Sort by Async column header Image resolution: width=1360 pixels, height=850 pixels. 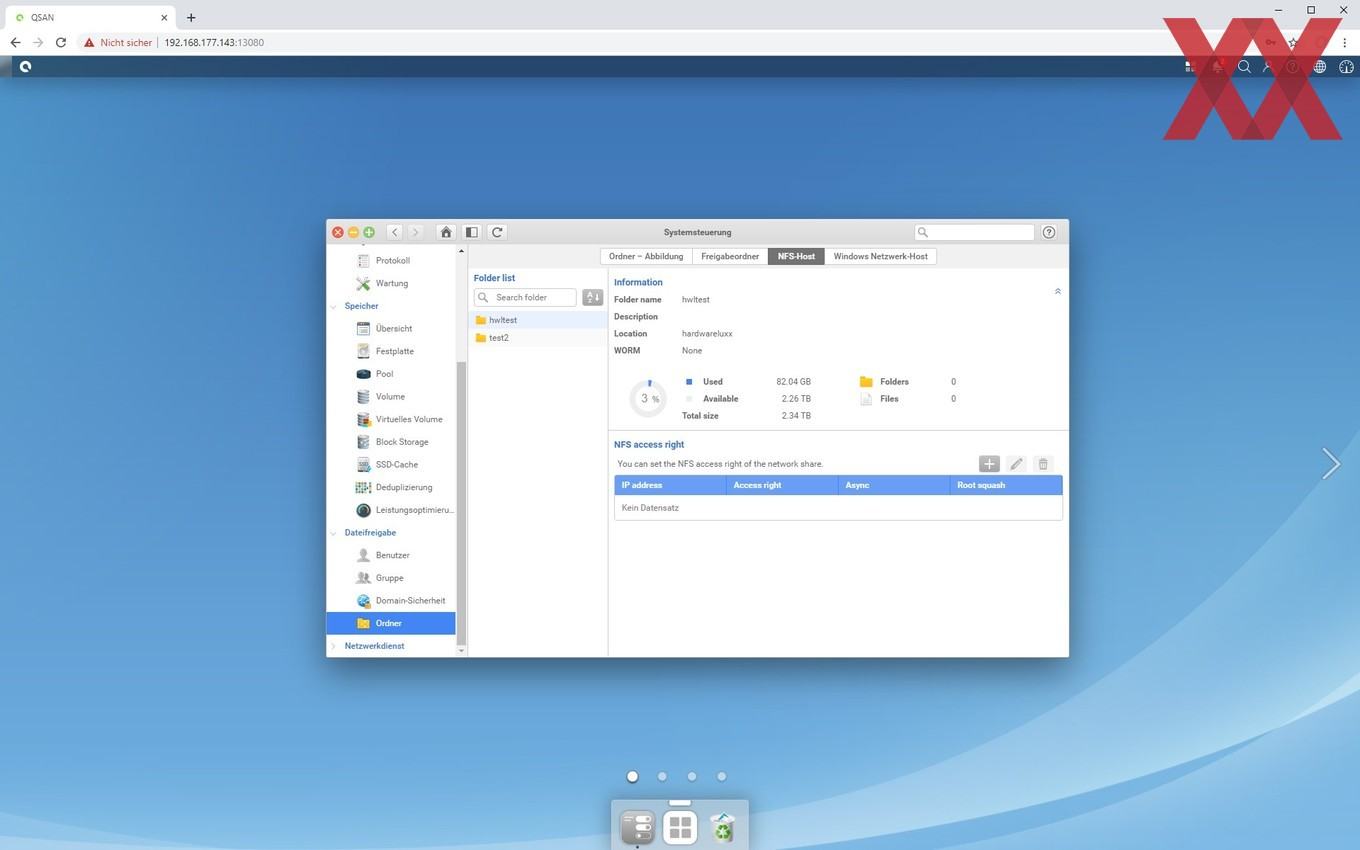(894, 485)
